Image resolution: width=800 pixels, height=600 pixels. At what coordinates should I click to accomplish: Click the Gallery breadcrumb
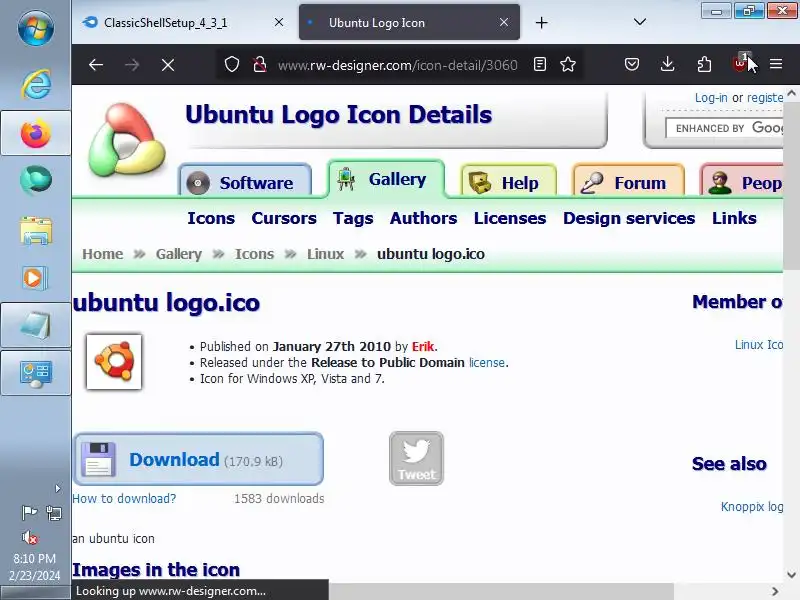coord(179,254)
